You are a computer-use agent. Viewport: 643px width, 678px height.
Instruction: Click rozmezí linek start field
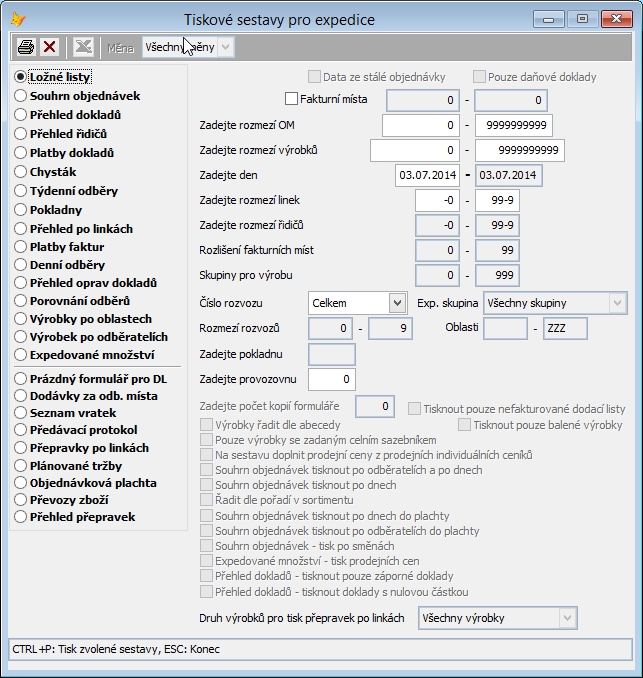click(437, 200)
